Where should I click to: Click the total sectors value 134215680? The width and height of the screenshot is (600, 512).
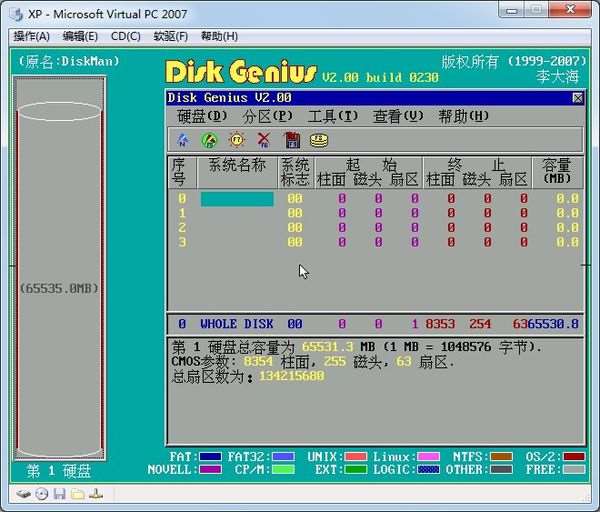292,376
